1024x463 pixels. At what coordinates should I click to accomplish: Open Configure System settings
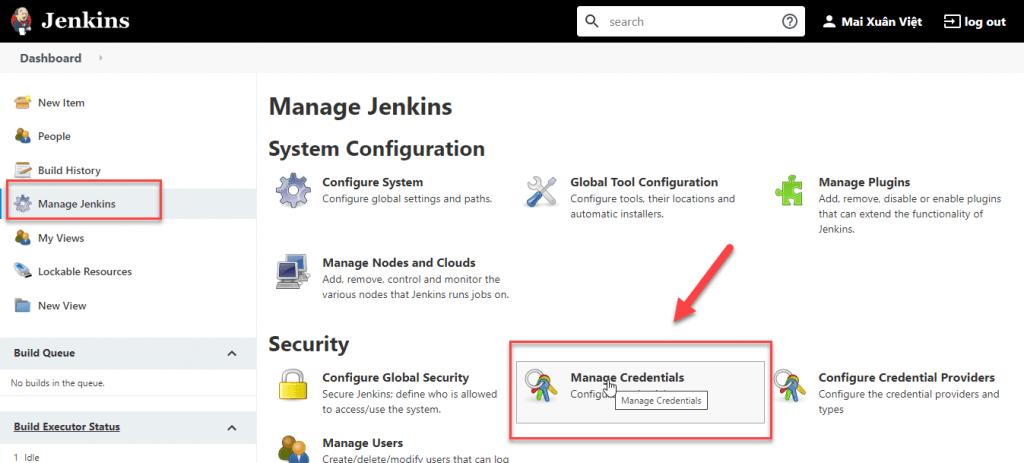372,182
